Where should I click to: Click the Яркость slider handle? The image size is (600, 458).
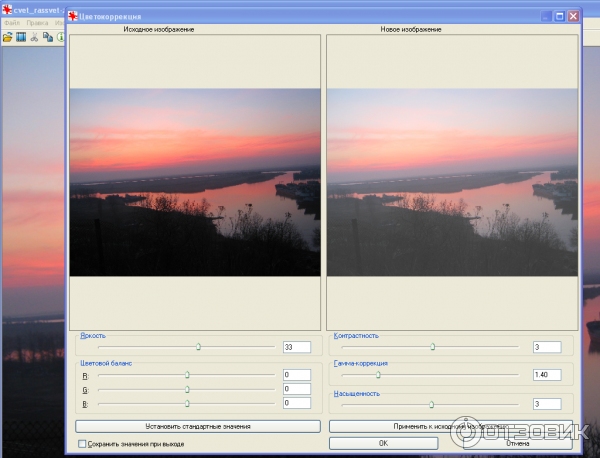pyautogui.click(x=198, y=347)
